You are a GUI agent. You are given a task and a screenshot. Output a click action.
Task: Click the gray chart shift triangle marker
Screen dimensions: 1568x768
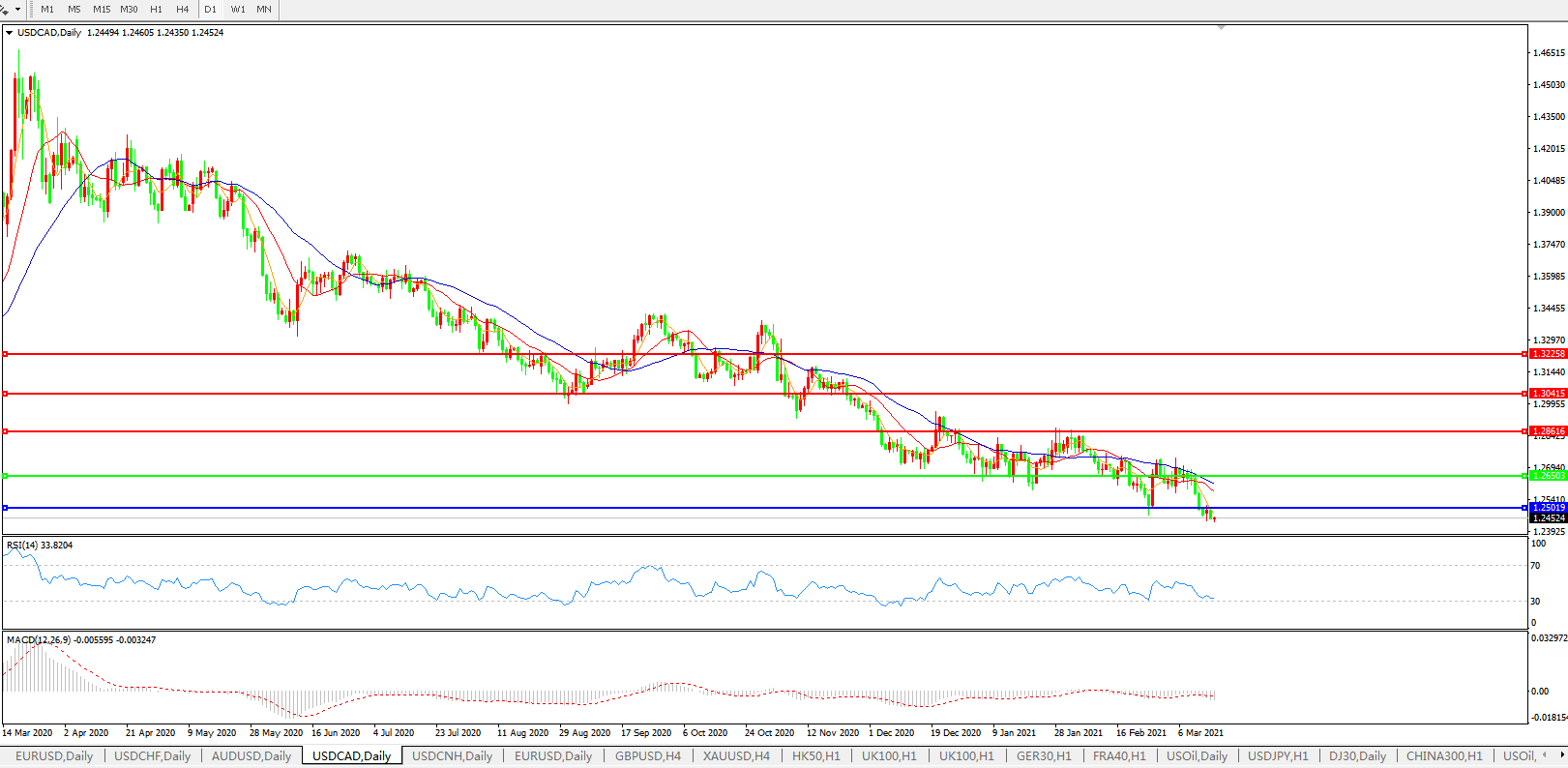(1222, 28)
